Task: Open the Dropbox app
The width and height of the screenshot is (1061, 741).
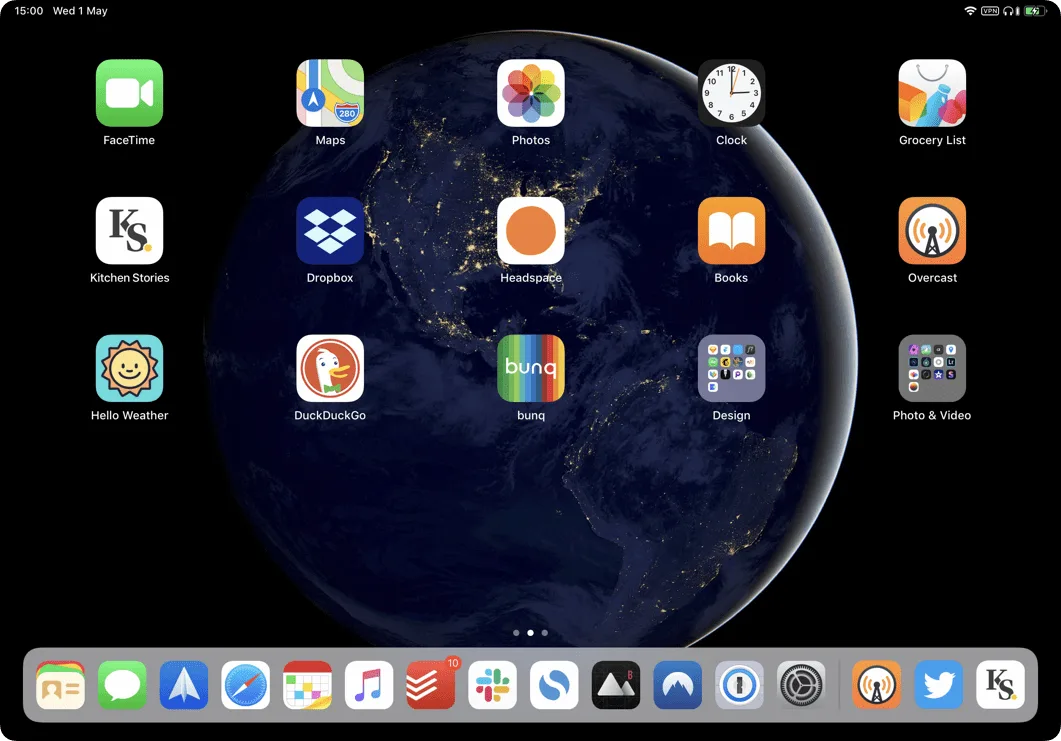Action: click(330, 231)
